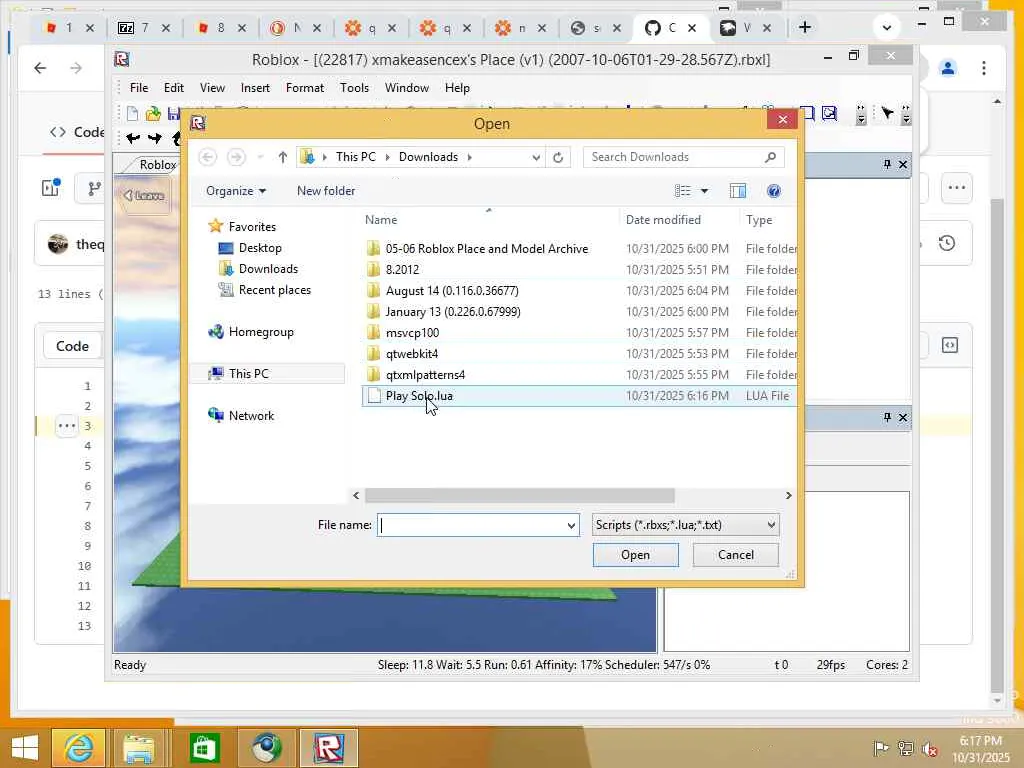Open Windows Store from taskbar
The width and height of the screenshot is (1024, 768).
204,748
